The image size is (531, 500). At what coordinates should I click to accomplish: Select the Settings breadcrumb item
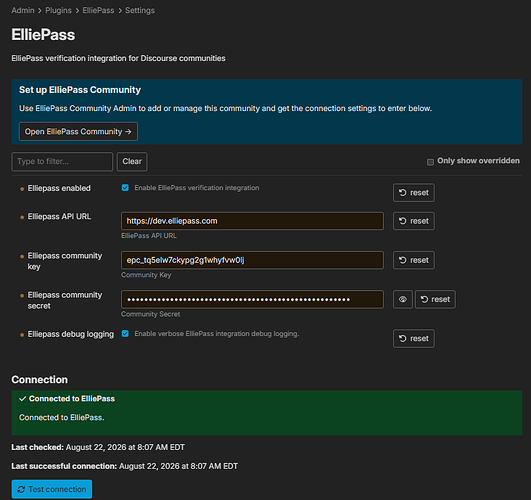coord(140,11)
